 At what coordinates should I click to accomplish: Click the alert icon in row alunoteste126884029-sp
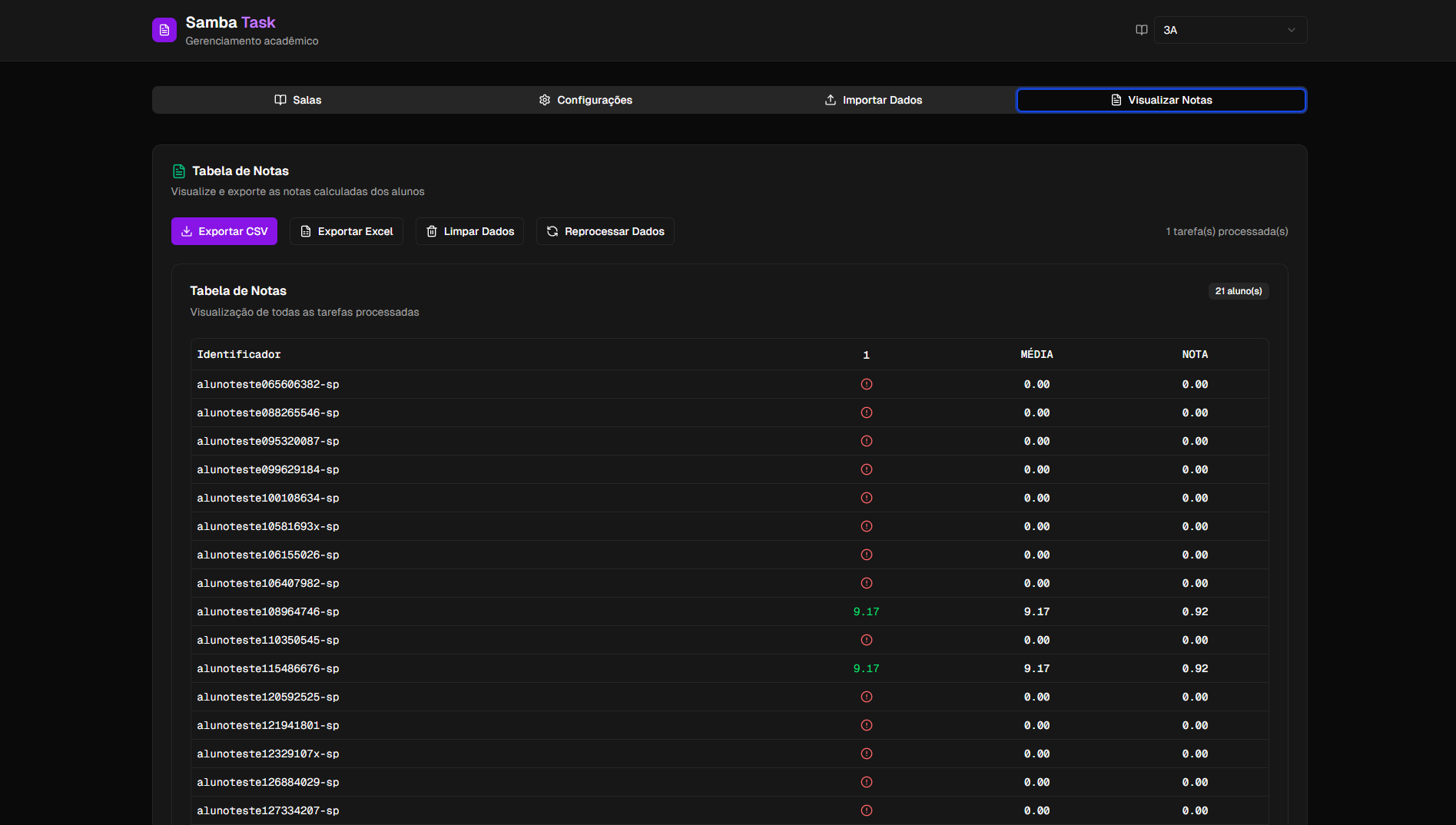pos(866,782)
